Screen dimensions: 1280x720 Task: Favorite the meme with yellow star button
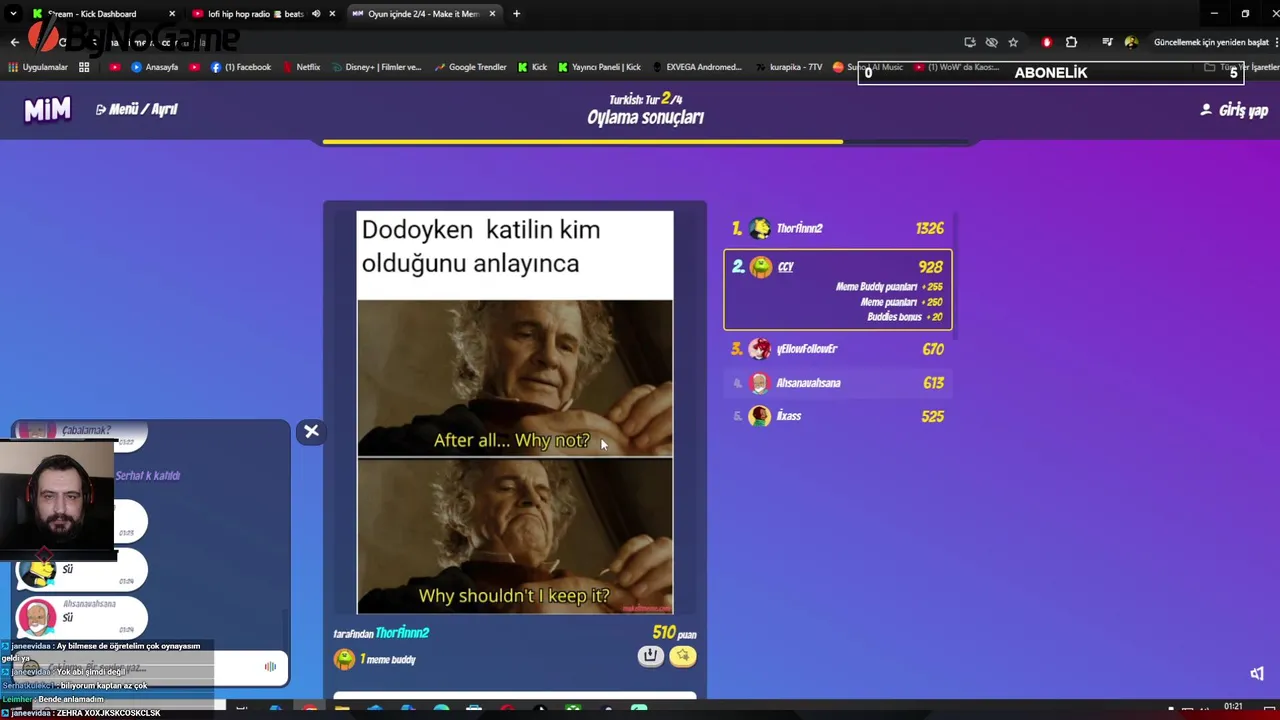tap(682, 656)
